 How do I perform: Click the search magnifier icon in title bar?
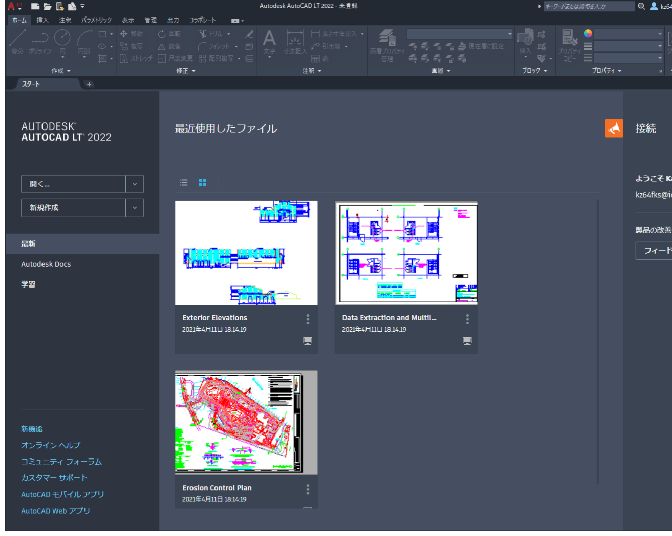click(641, 6)
